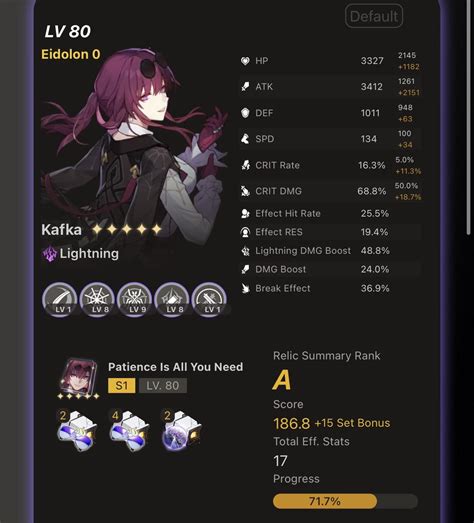
Task: Click the vertical scrollbar on right
Action: tap(469, 117)
